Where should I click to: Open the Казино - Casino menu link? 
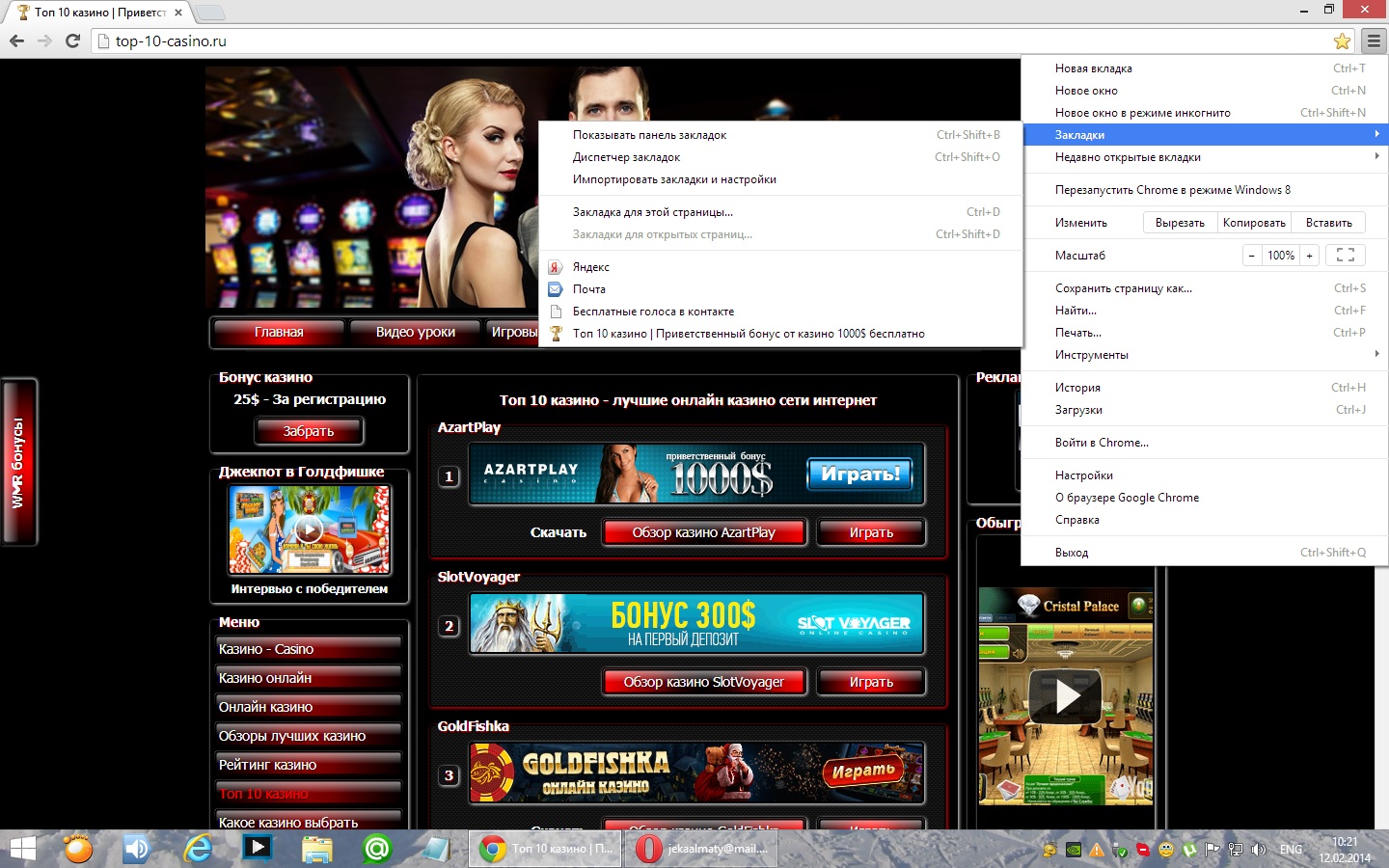[309, 649]
